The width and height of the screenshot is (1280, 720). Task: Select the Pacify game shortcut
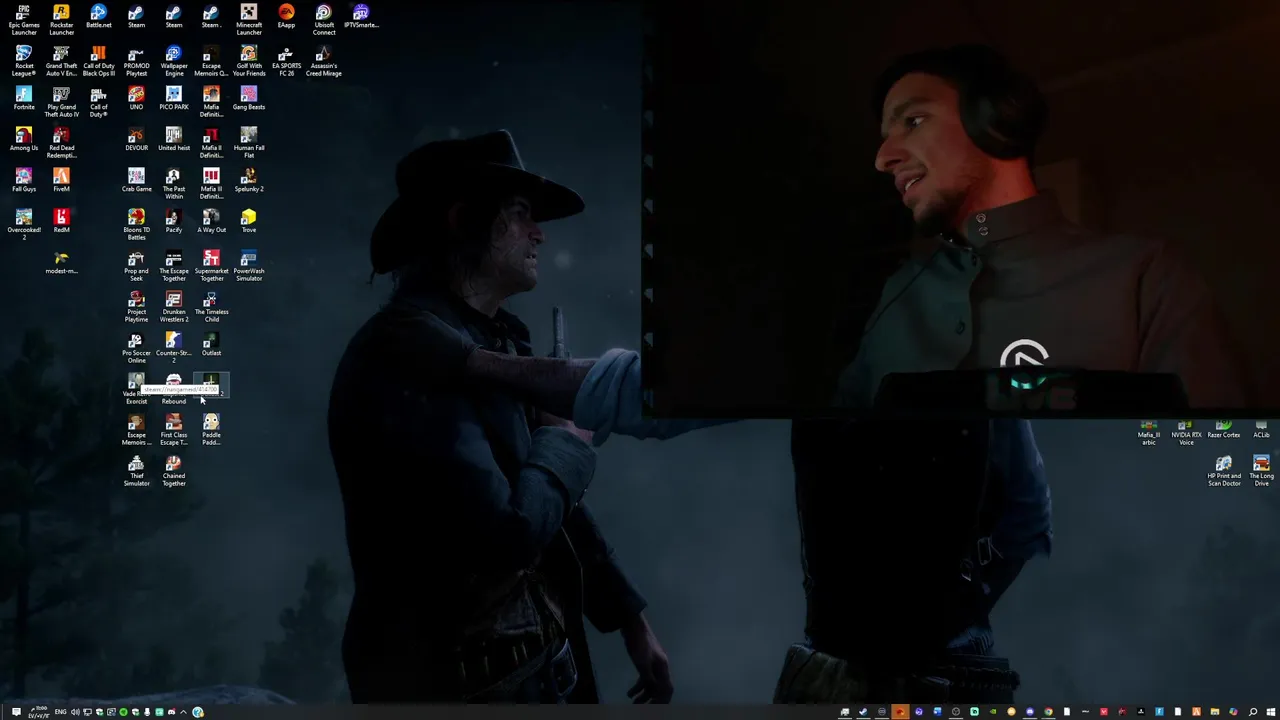(x=174, y=222)
